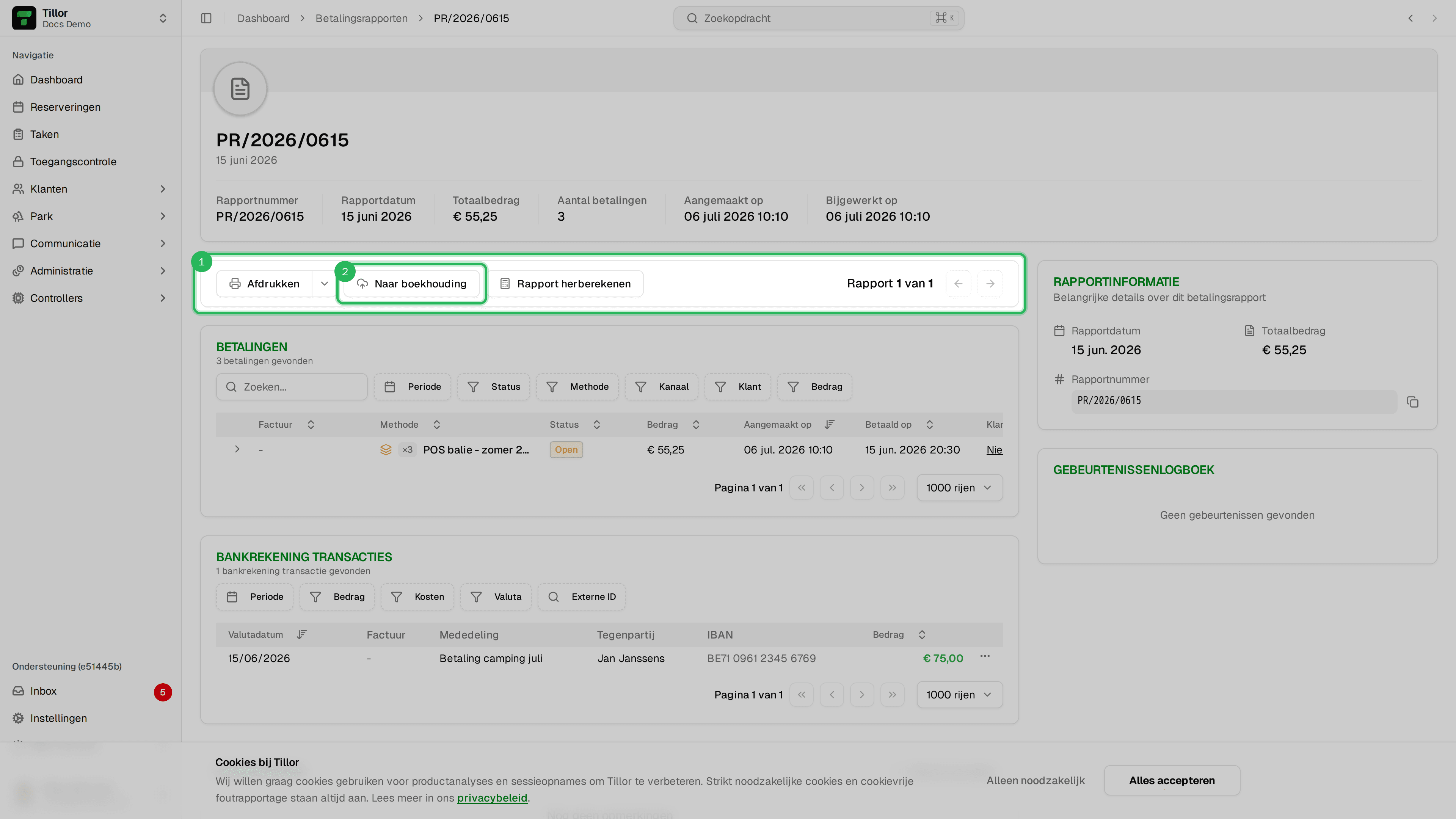Open the Klant filter
This screenshot has width=1456, height=819.
pos(738,387)
